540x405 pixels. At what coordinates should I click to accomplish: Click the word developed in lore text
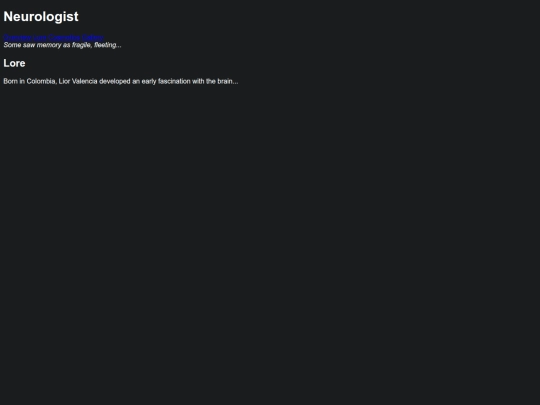[115, 81]
